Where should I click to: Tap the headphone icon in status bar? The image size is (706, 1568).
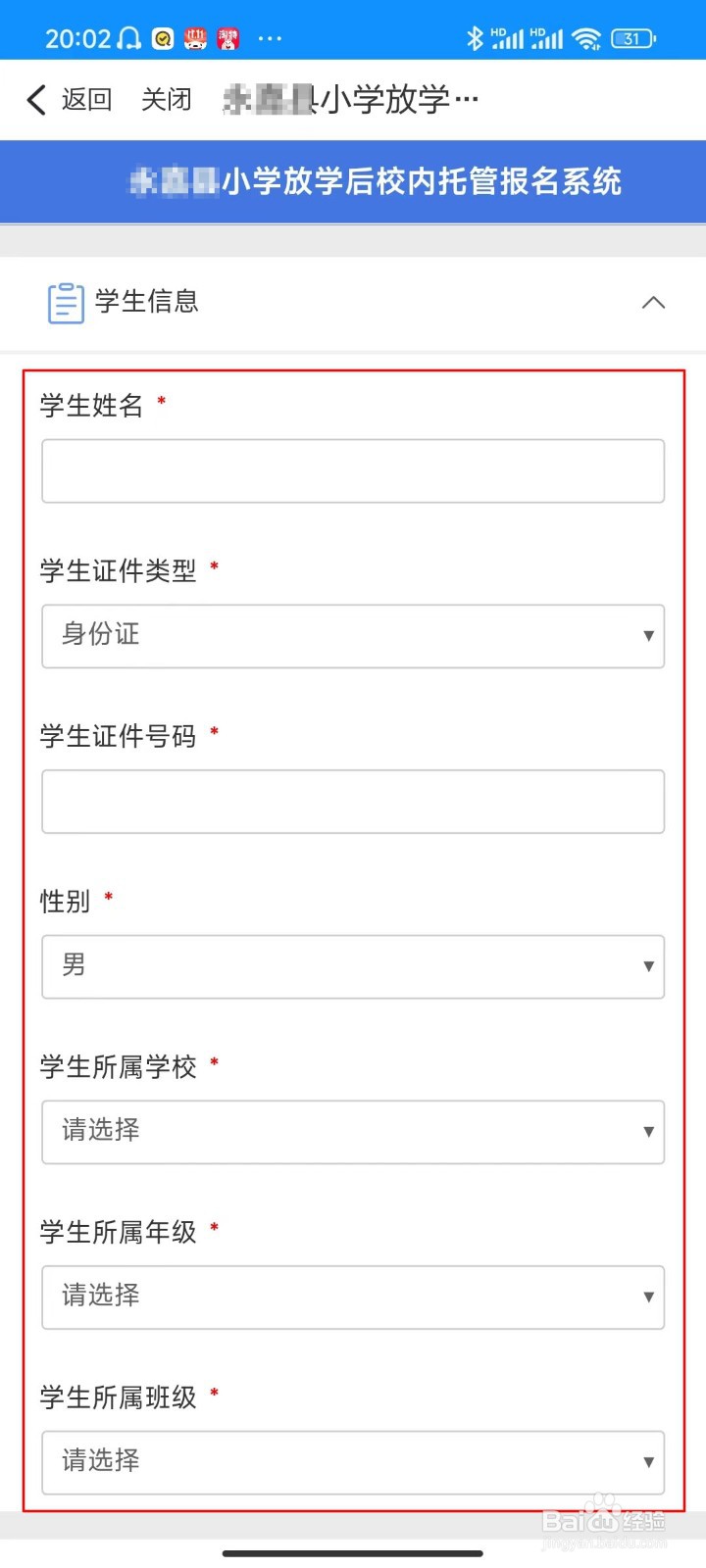tap(129, 38)
